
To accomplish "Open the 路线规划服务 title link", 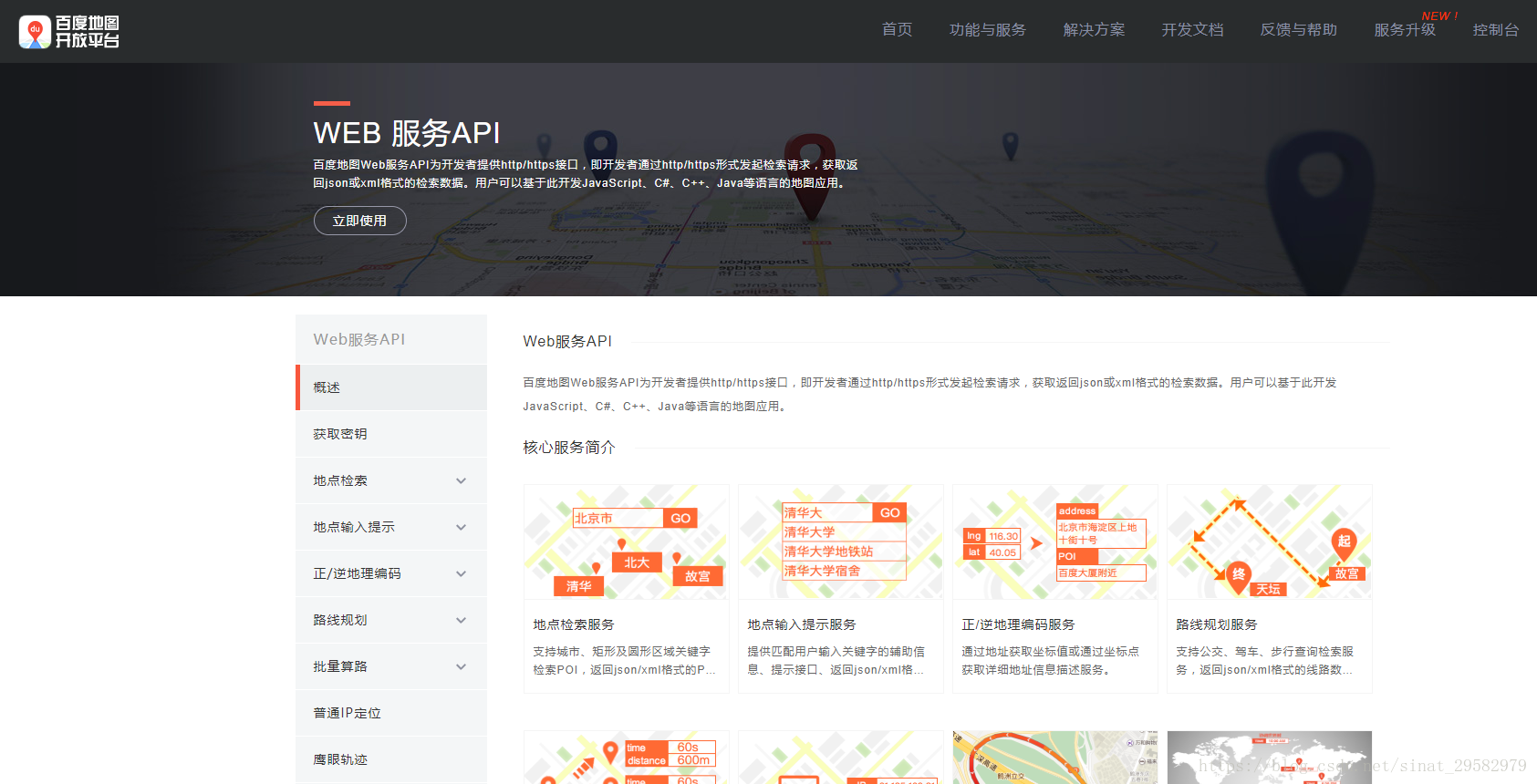I will click(1217, 624).
